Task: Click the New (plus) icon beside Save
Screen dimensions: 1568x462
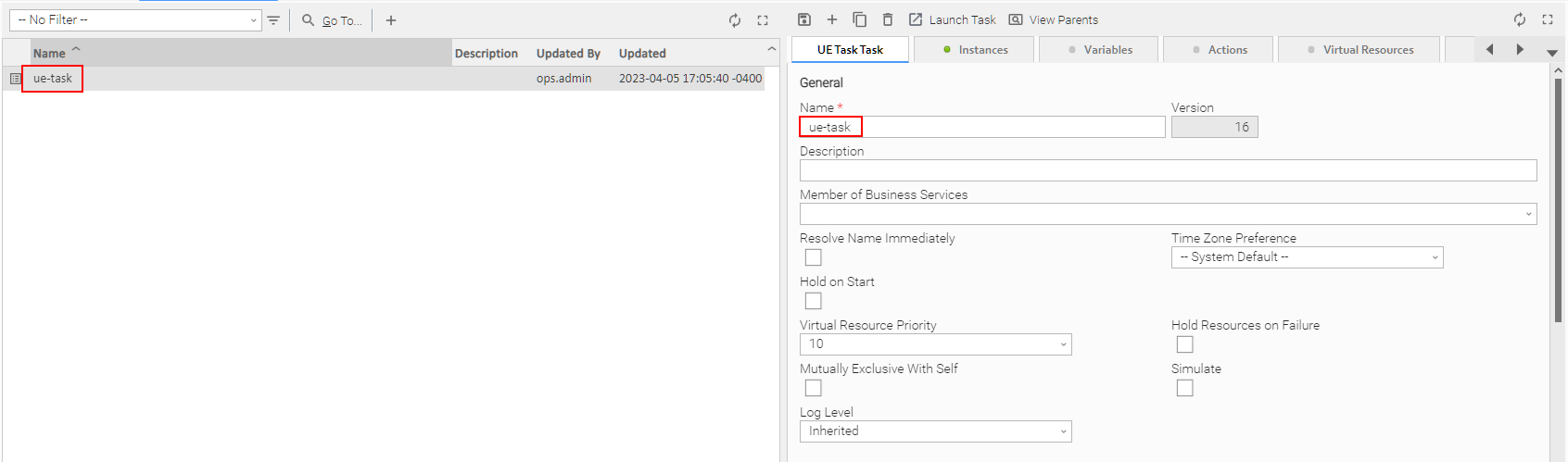Action: [x=832, y=19]
